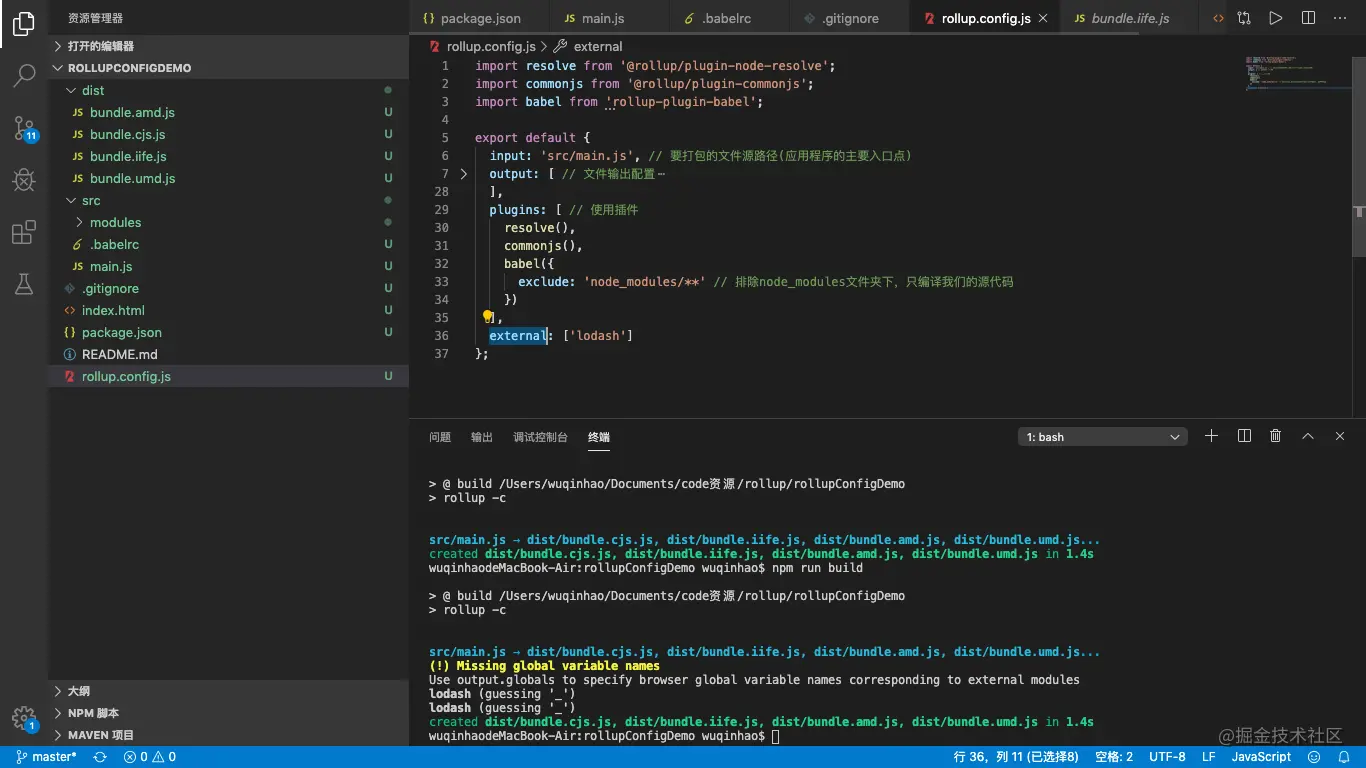The image size is (1366, 768).
Task: Open the Search view in the activity bar
Action: 24,75
